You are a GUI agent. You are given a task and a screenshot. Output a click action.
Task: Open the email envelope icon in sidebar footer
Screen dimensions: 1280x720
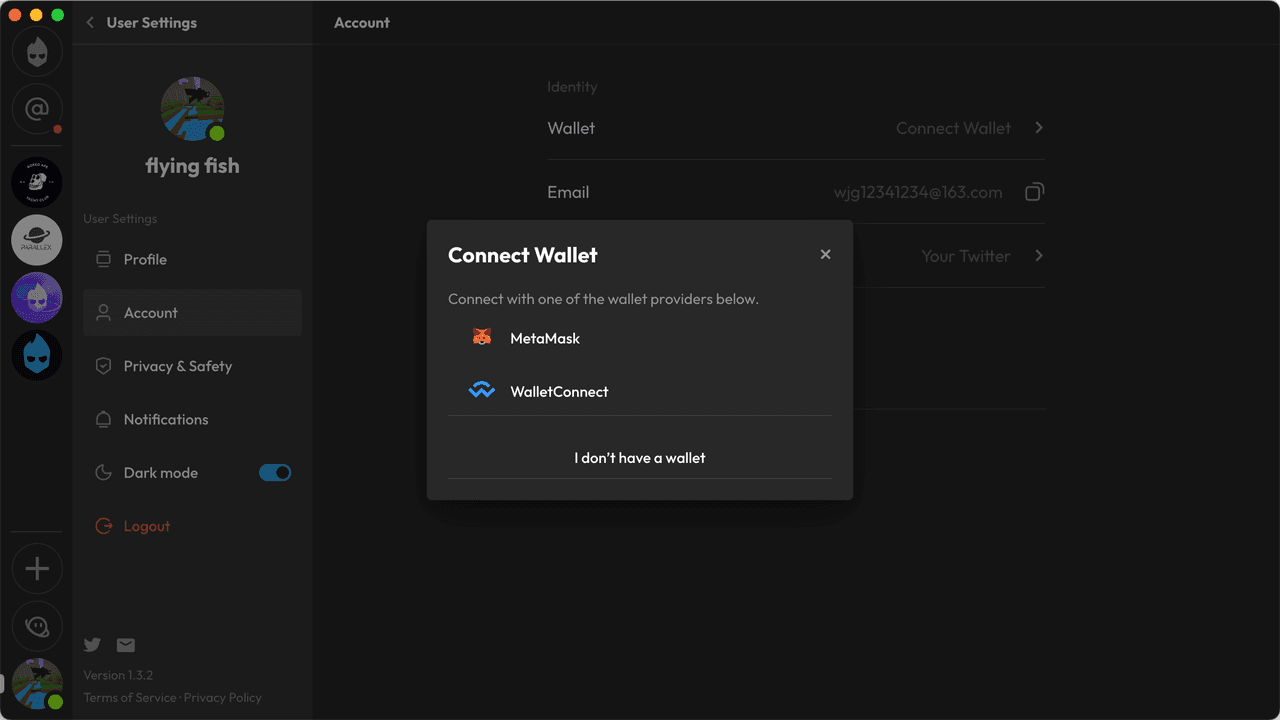coord(125,645)
